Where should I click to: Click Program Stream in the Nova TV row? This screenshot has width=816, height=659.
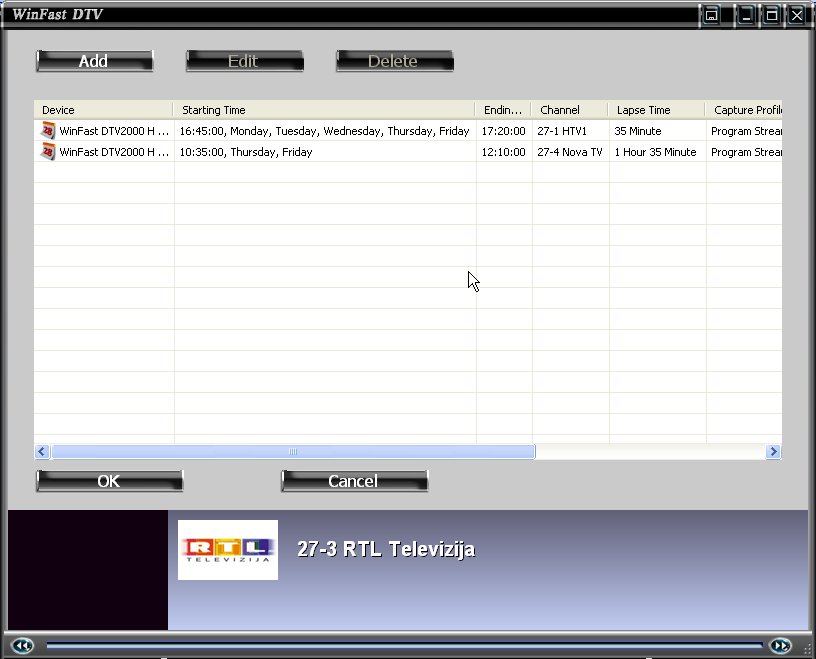(x=746, y=152)
